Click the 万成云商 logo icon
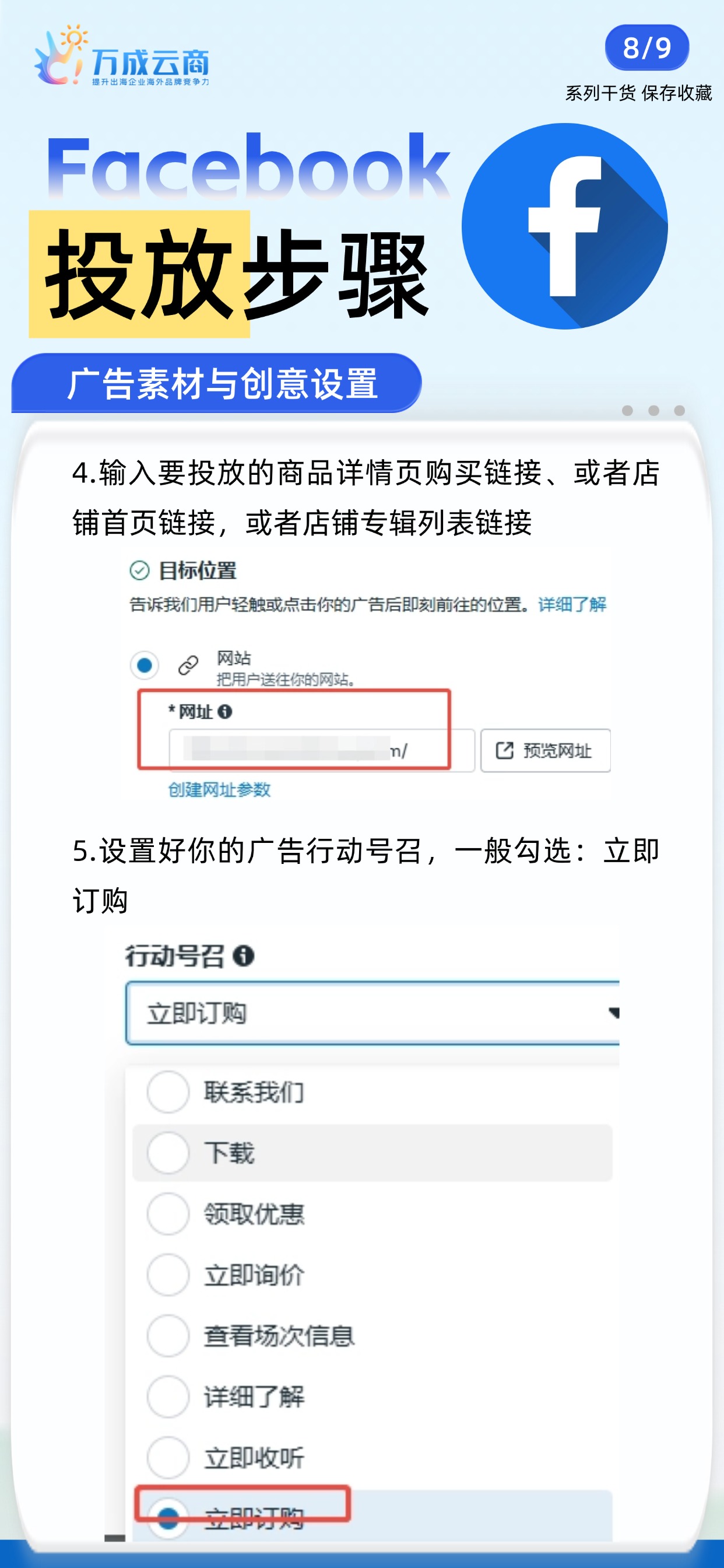The height and width of the screenshot is (1568, 724). [x=59, y=55]
